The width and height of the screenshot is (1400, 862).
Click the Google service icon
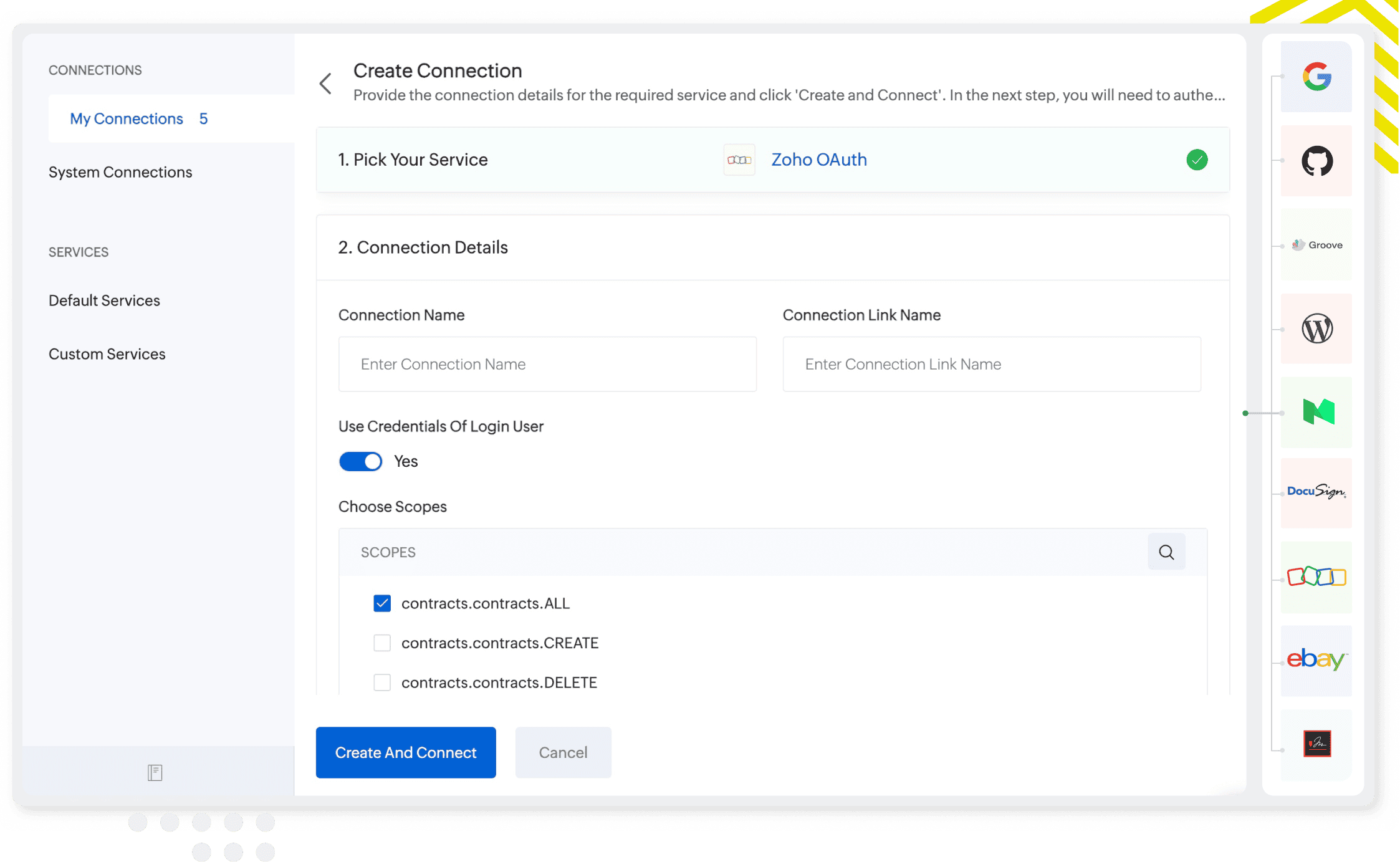1316,77
